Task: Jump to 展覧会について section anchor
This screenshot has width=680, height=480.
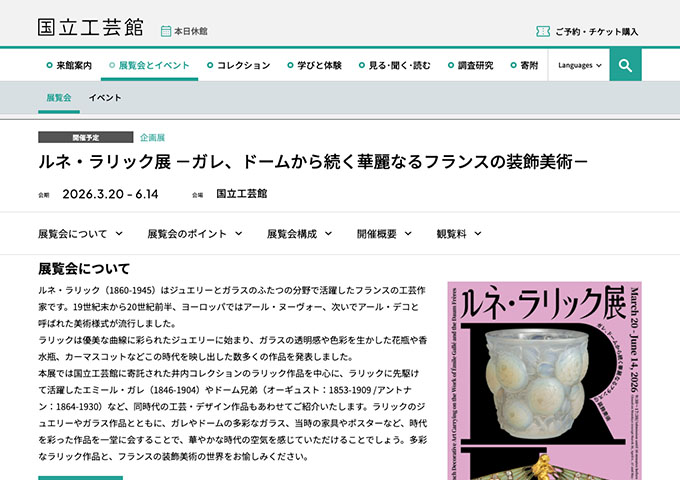Action: (x=80, y=234)
